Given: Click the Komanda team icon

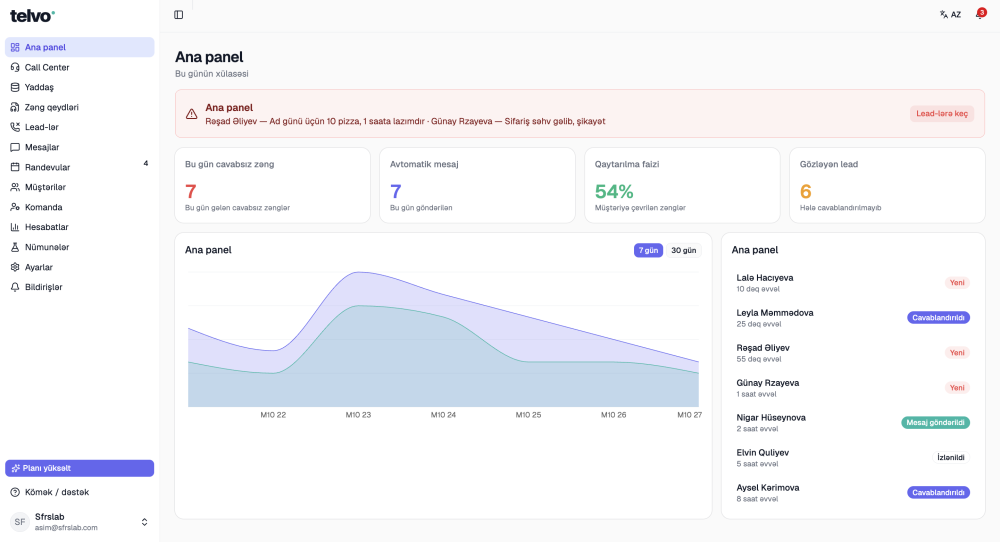Looking at the screenshot, I should [x=15, y=207].
